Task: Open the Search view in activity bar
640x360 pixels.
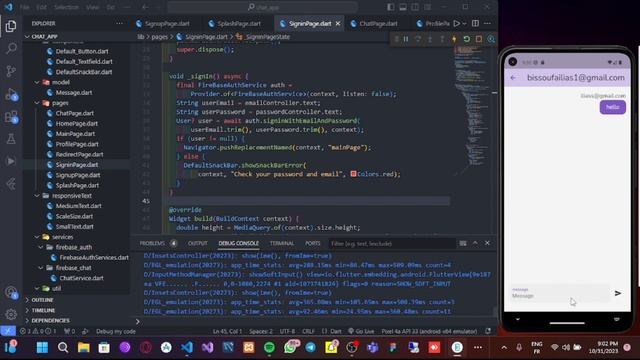Action: 11,49
